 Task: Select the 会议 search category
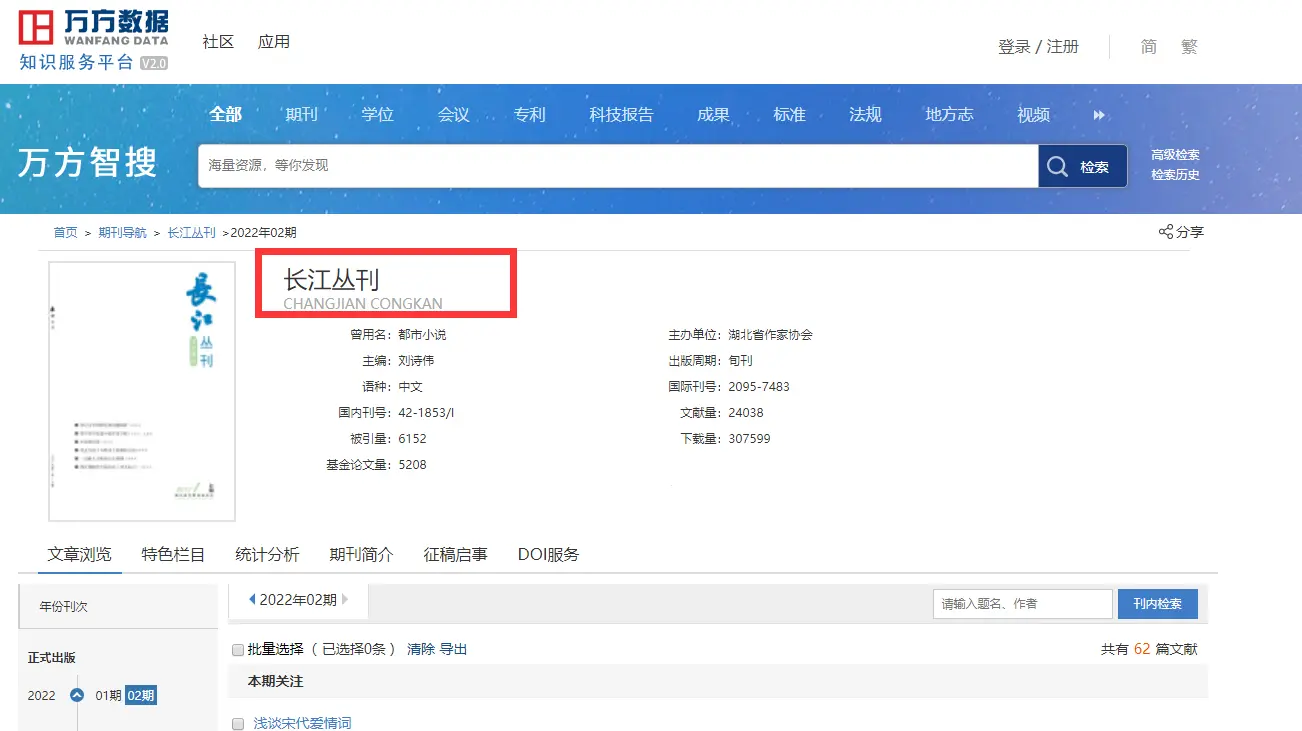pyautogui.click(x=454, y=114)
